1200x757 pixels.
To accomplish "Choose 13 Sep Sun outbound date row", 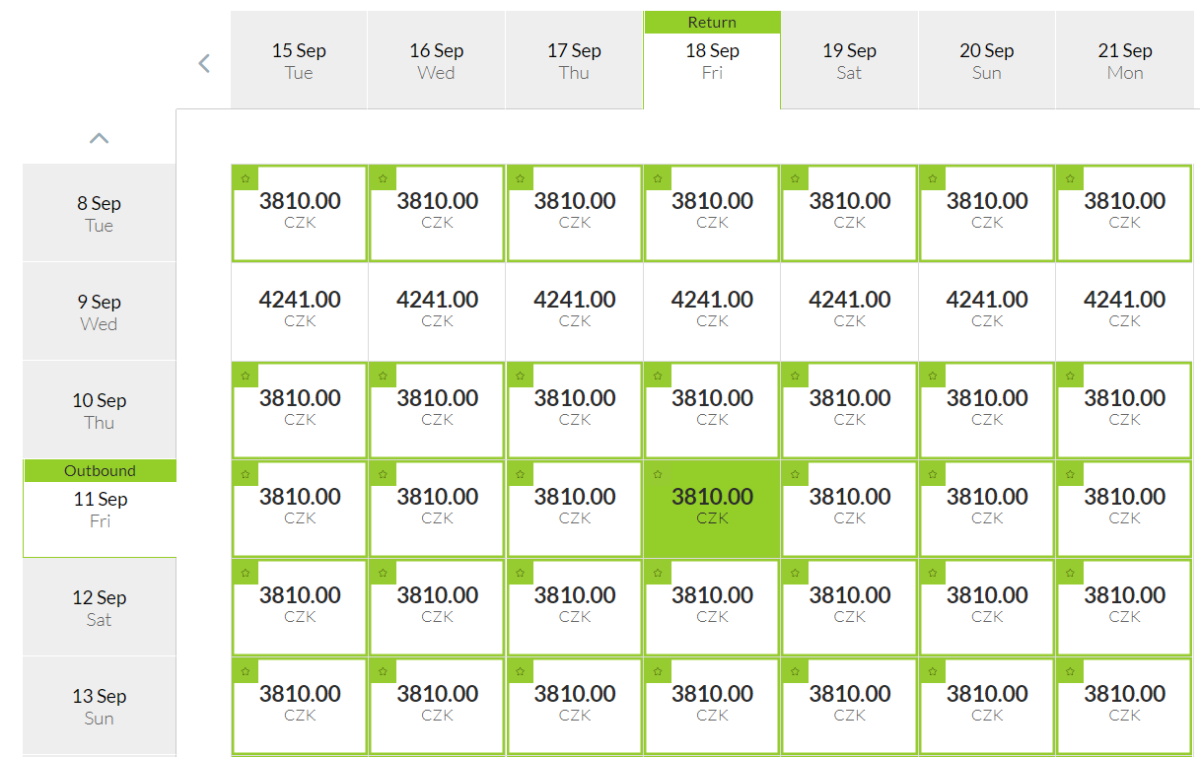I will (x=99, y=706).
